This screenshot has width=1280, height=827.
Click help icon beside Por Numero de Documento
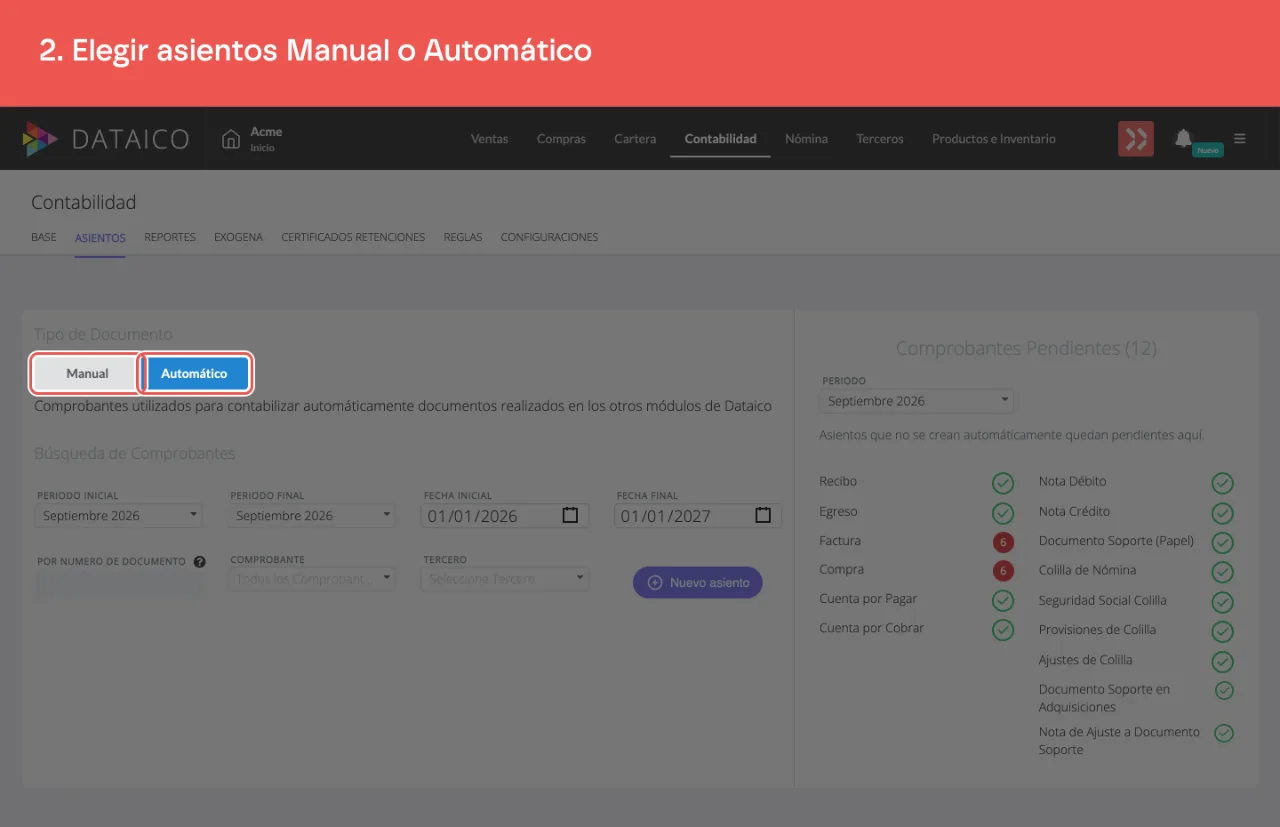coord(200,562)
